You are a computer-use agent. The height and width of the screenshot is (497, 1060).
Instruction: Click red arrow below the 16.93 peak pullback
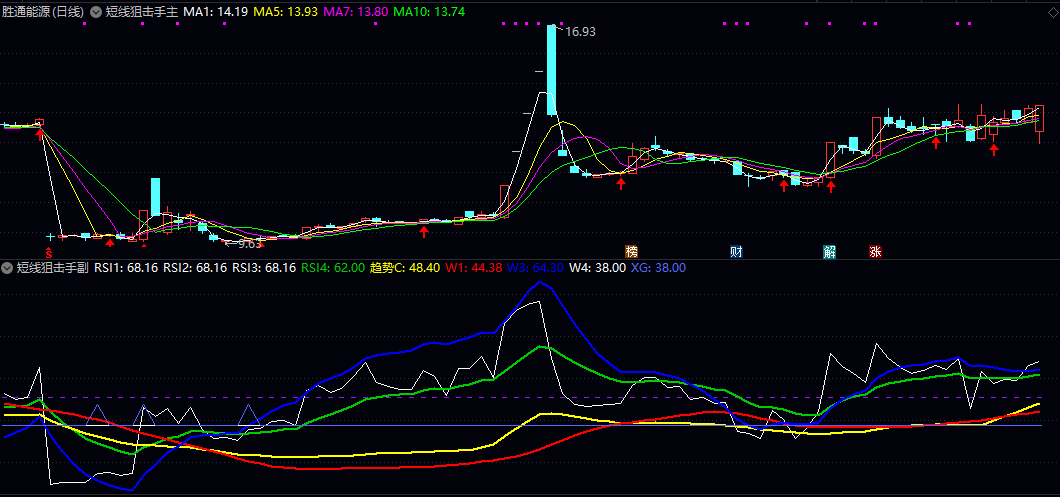pos(621,183)
